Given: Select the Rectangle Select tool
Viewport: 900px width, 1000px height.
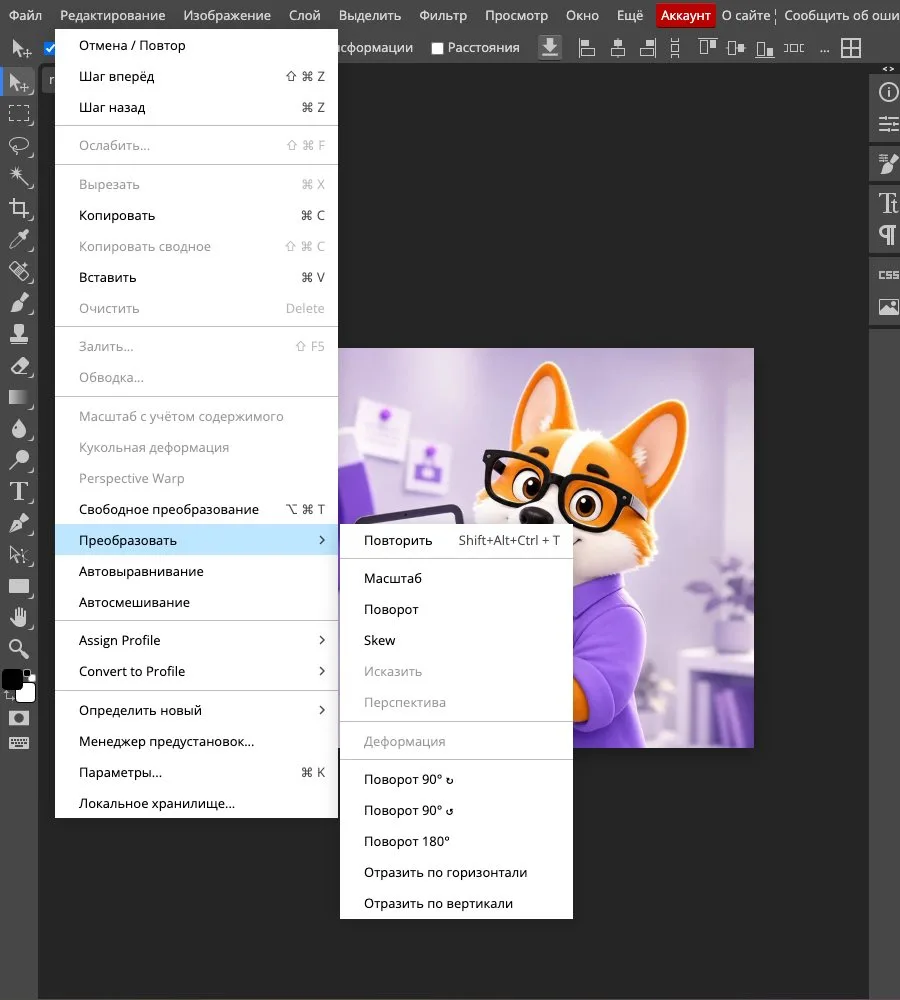Looking at the screenshot, I should click(19, 114).
